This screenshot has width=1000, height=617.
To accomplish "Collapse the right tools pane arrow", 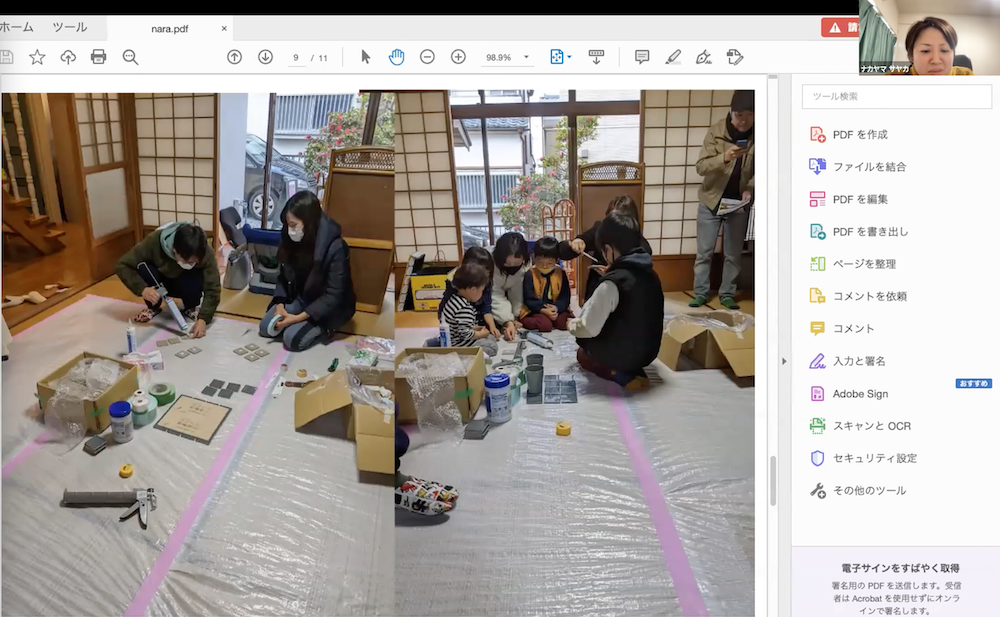I will click(783, 361).
